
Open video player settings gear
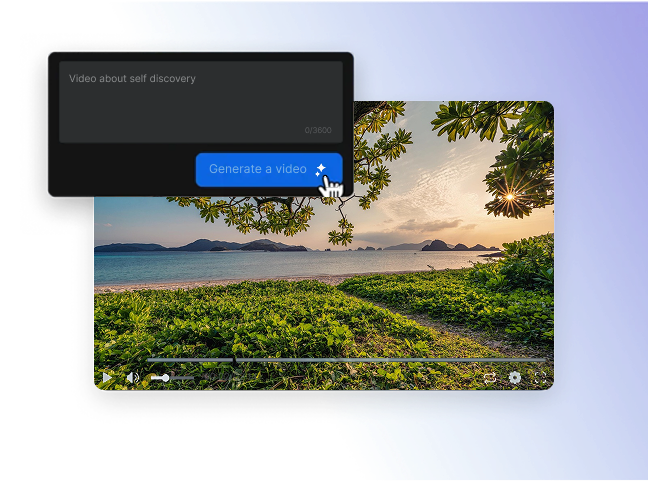(x=515, y=378)
